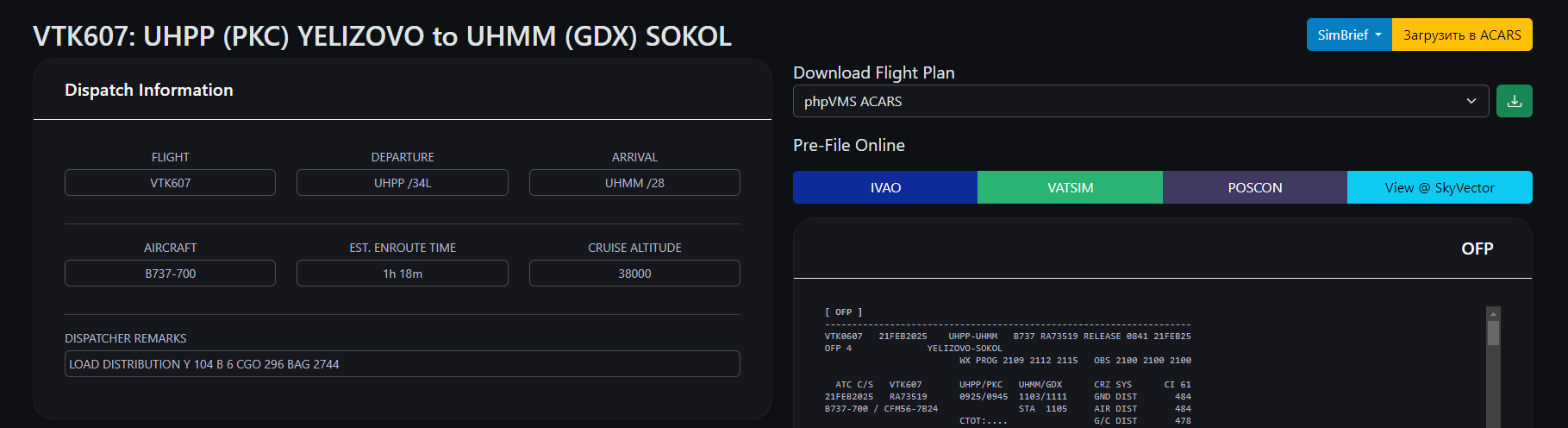The image size is (1568, 428).
Task: Pre-file the flight on IVAO
Action: [x=885, y=187]
